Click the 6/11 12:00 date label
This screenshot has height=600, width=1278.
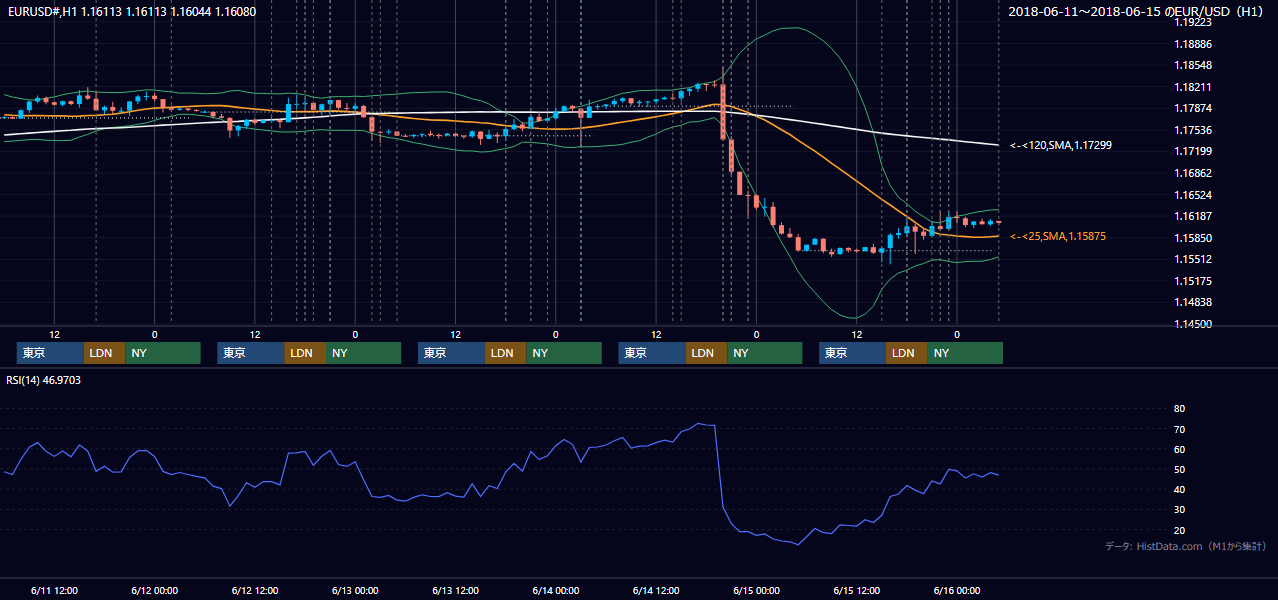[55, 591]
